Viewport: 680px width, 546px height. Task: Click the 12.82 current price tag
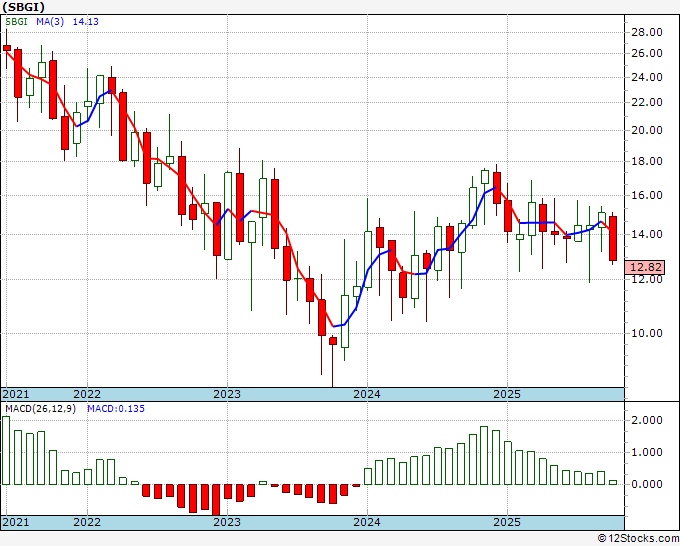(x=644, y=267)
